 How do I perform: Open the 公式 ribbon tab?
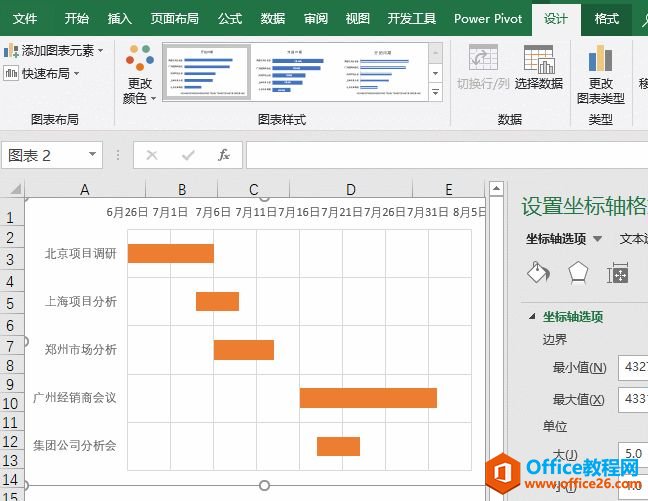(230, 19)
